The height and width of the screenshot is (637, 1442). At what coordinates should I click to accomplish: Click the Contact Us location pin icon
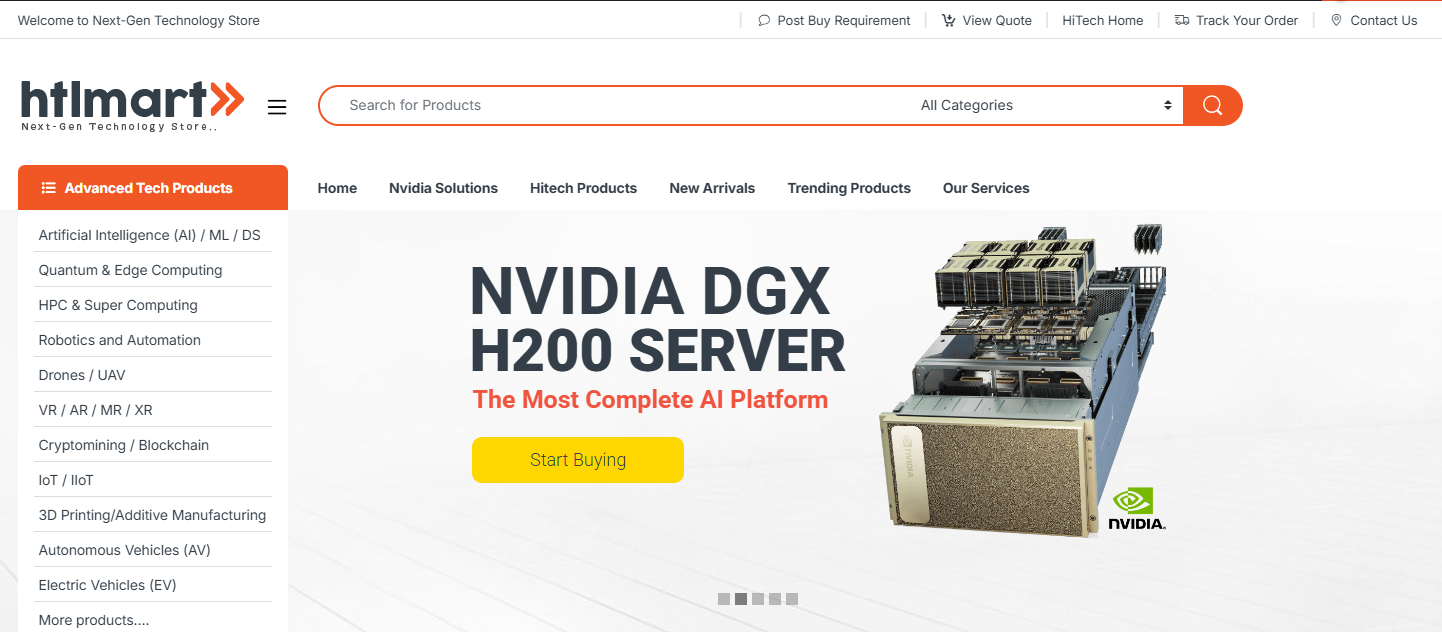point(1336,20)
